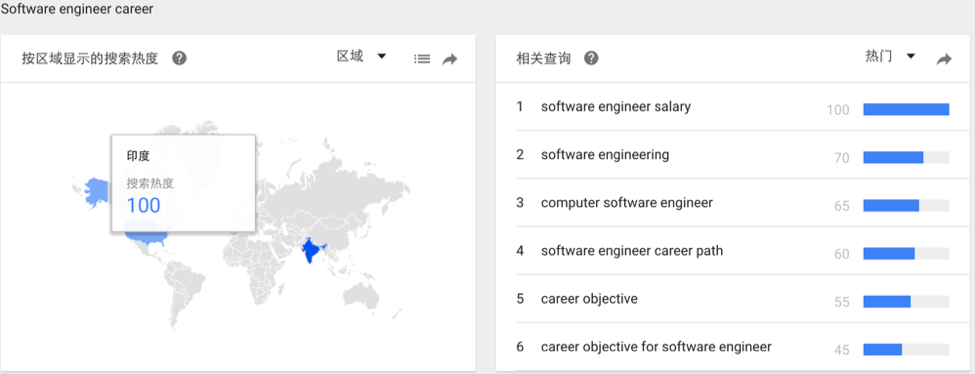Click the blue bar for score 100
This screenshot has height=374, width=975.
coord(906,110)
